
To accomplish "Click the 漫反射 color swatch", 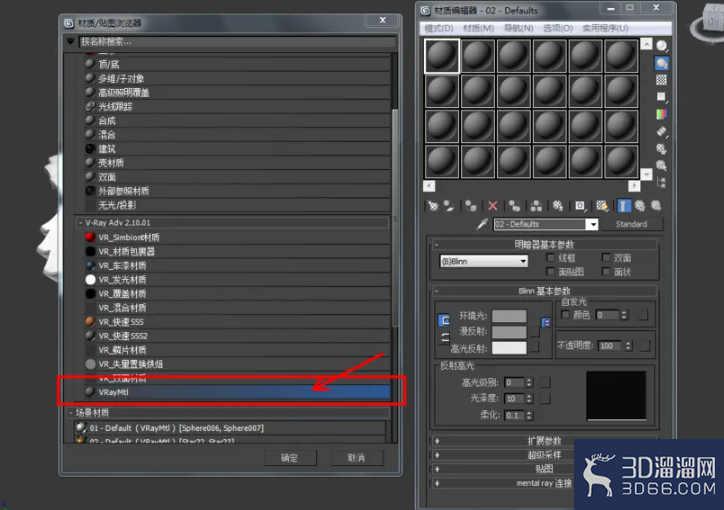I will tap(509, 332).
